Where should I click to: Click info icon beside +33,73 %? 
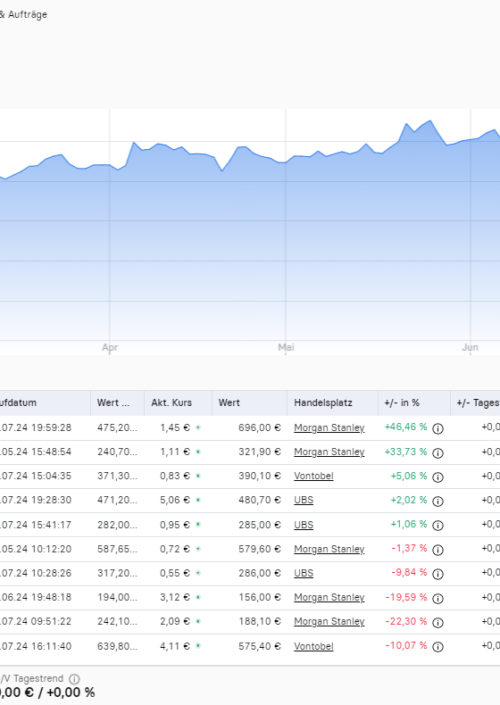pos(438,453)
